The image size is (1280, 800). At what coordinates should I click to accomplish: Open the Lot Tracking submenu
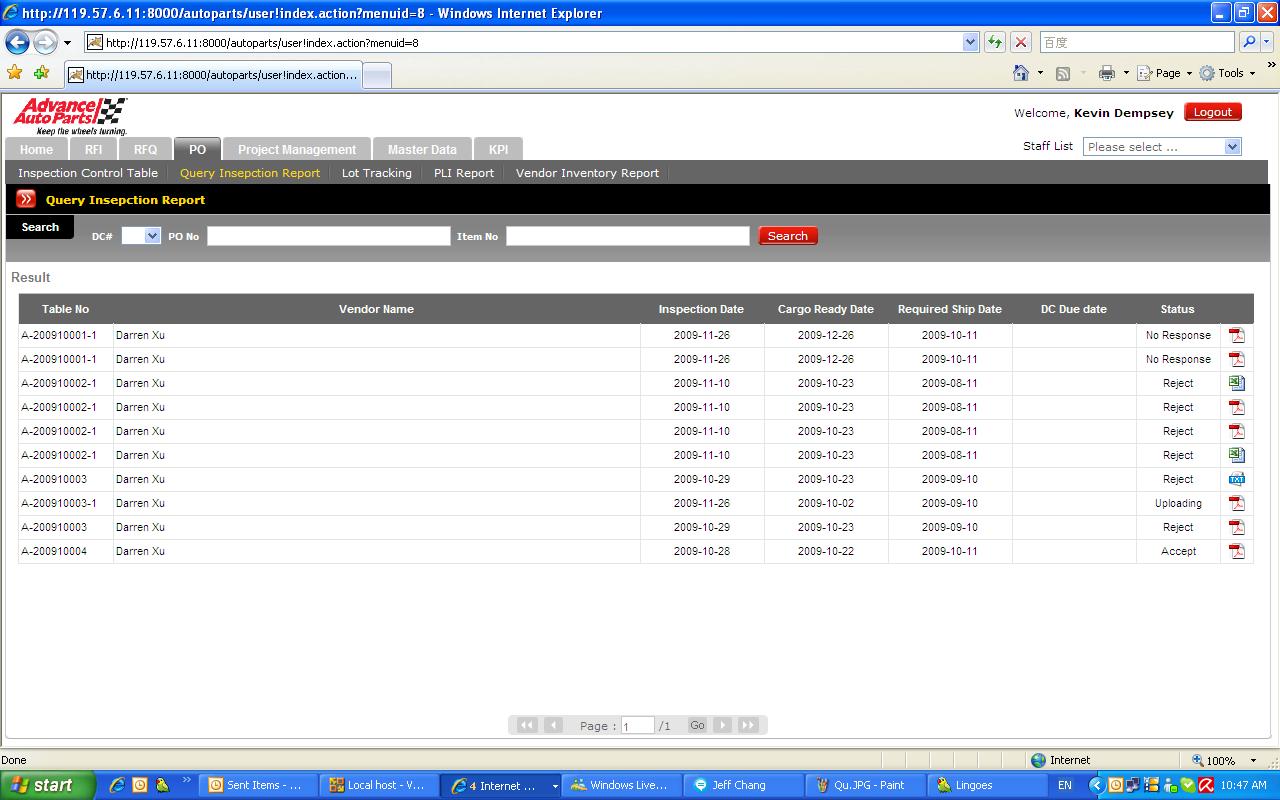(376, 173)
